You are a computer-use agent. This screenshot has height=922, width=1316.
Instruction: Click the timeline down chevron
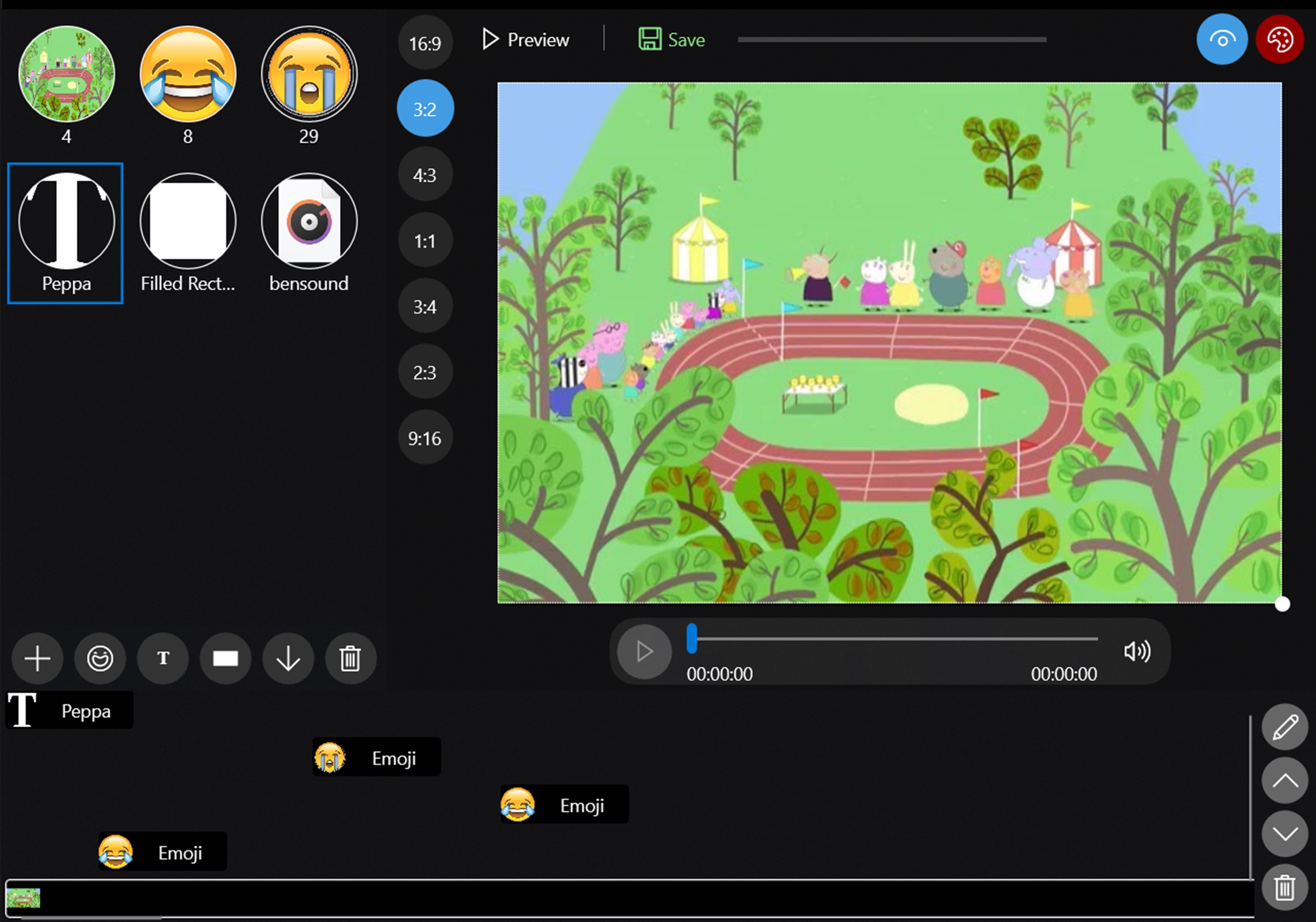click(1284, 834)
